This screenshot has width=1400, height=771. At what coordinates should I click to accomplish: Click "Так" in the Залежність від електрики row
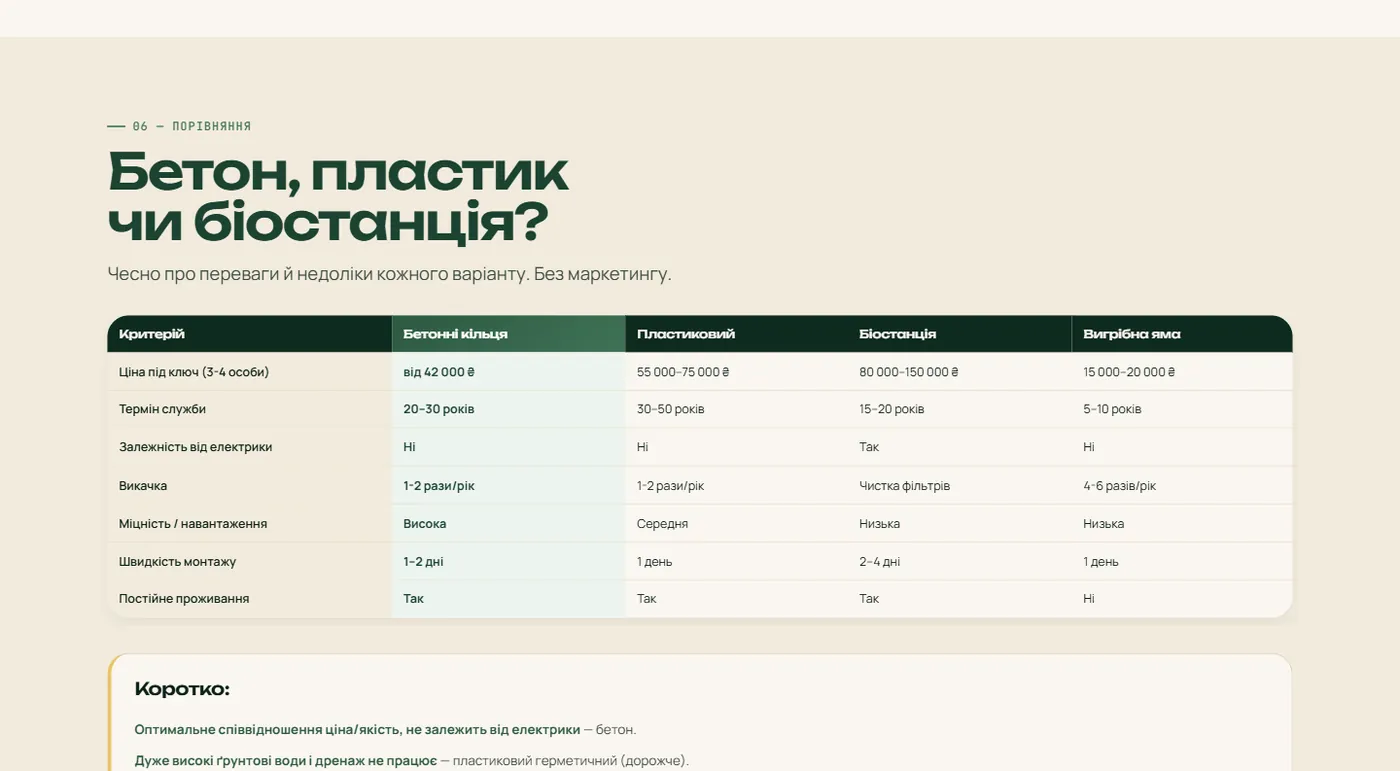869,447
